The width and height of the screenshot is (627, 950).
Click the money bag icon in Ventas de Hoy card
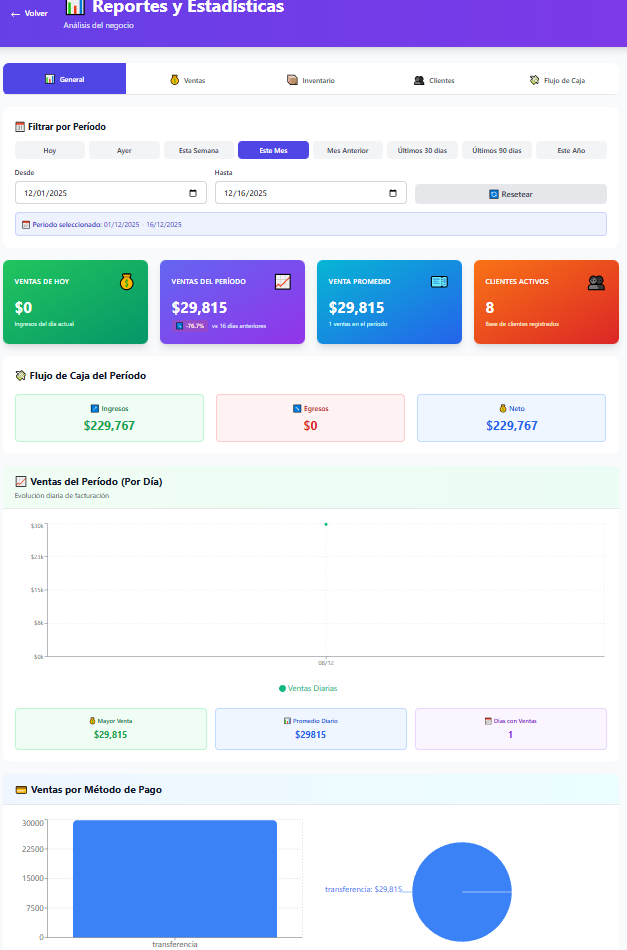click(126, 282)
